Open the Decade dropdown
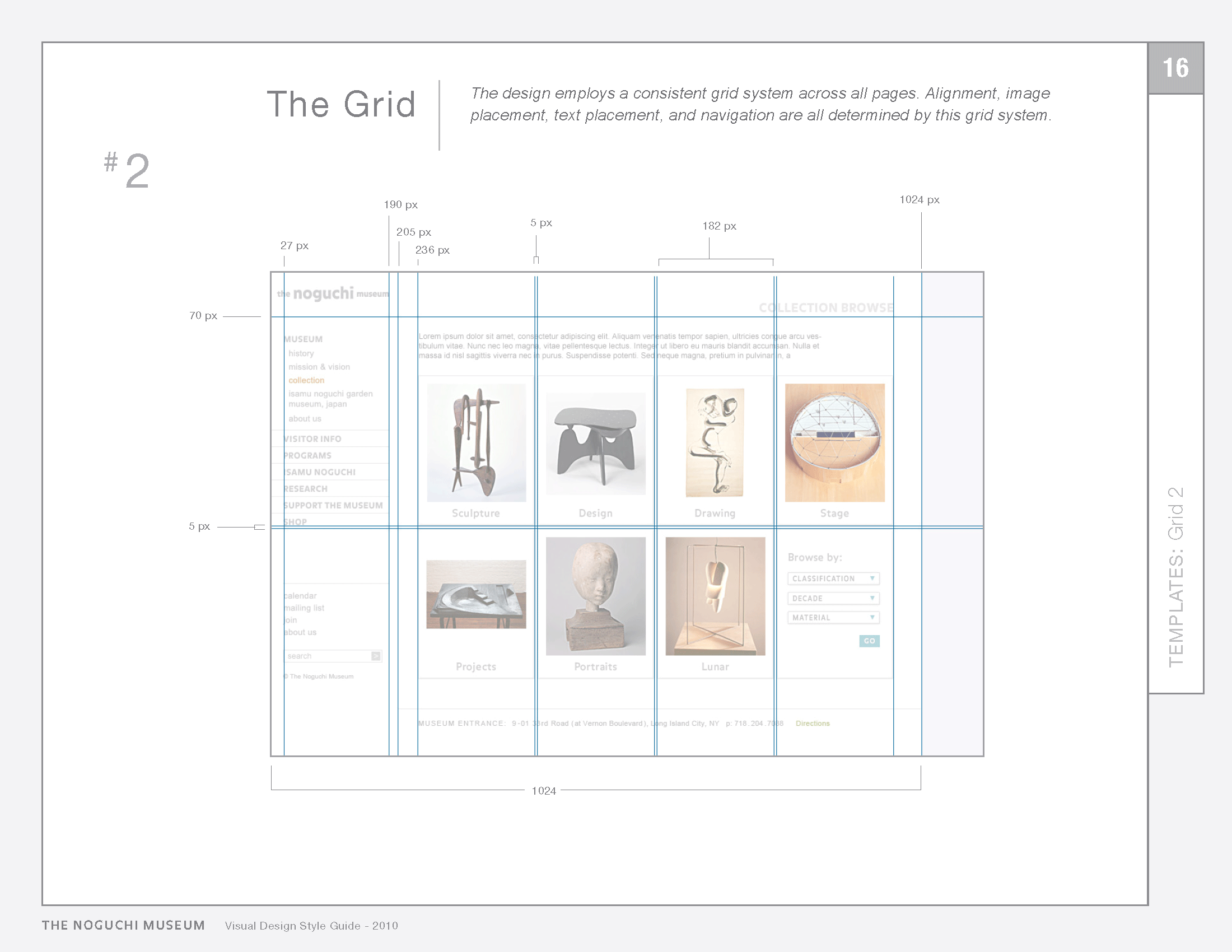 (x=833, y=599)
